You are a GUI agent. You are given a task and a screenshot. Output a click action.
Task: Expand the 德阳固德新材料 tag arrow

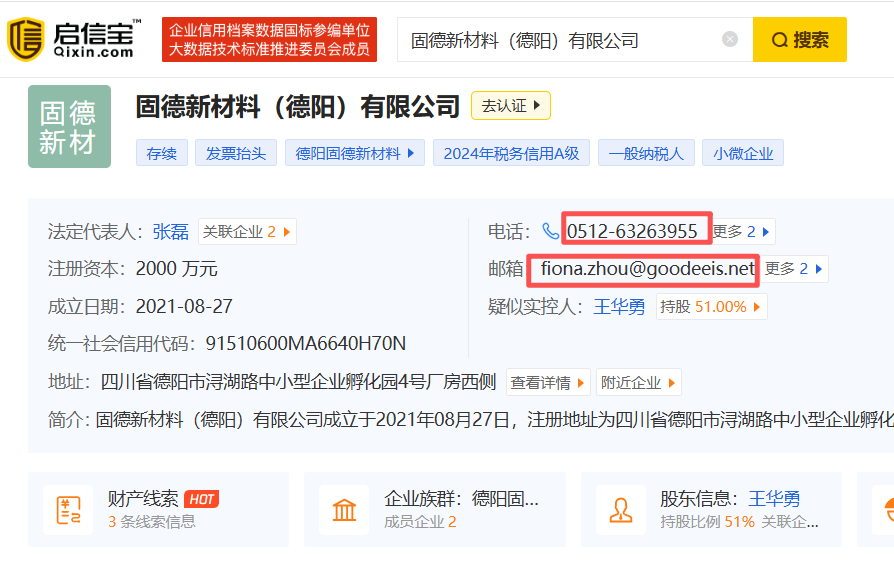(411, 153)
